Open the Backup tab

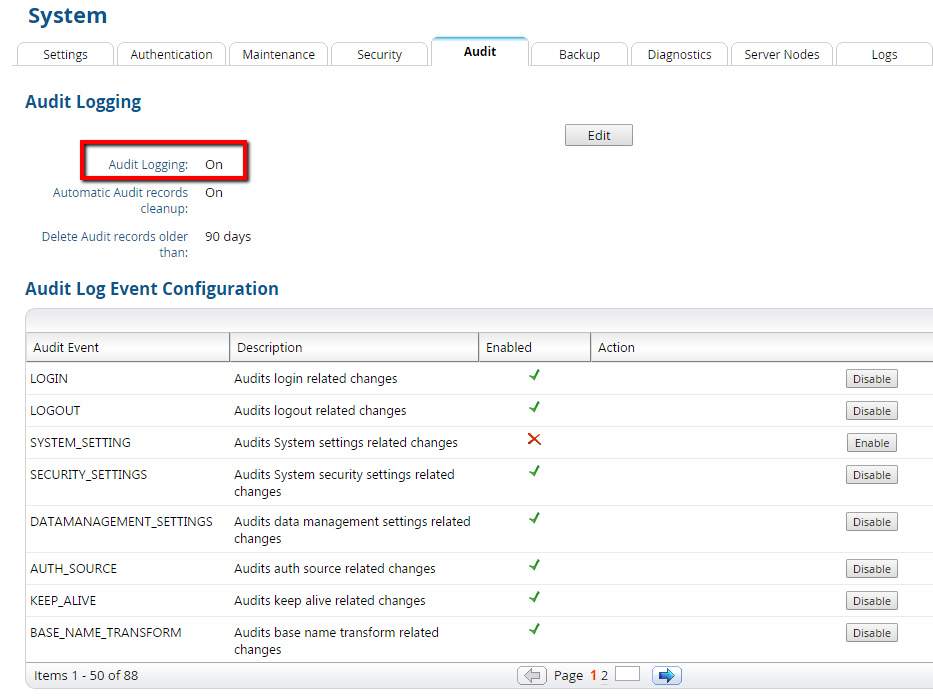click(x=579, y=55)
